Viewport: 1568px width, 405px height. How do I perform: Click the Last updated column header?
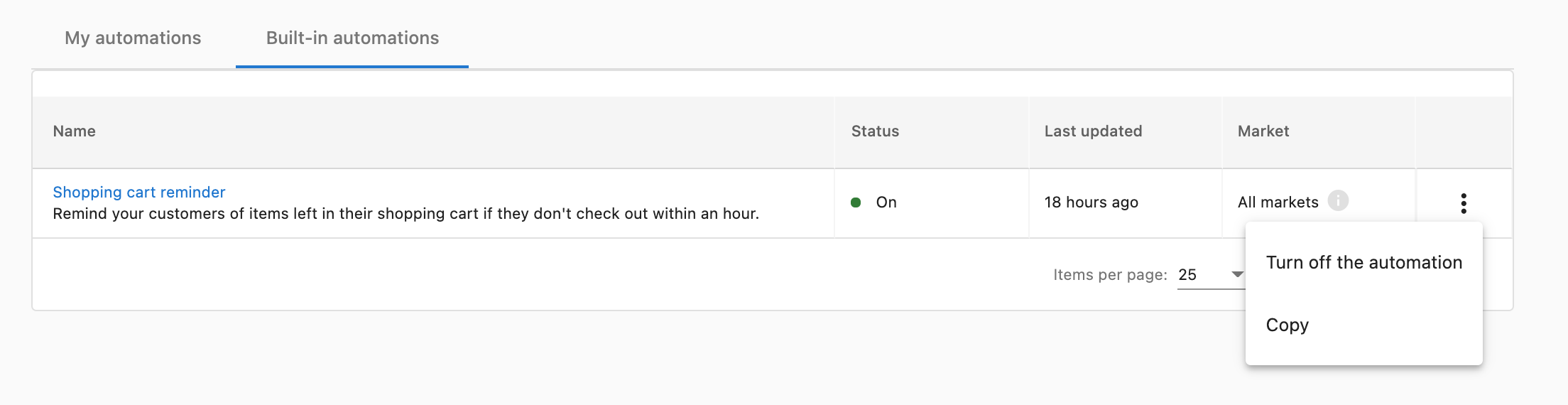1093,131
